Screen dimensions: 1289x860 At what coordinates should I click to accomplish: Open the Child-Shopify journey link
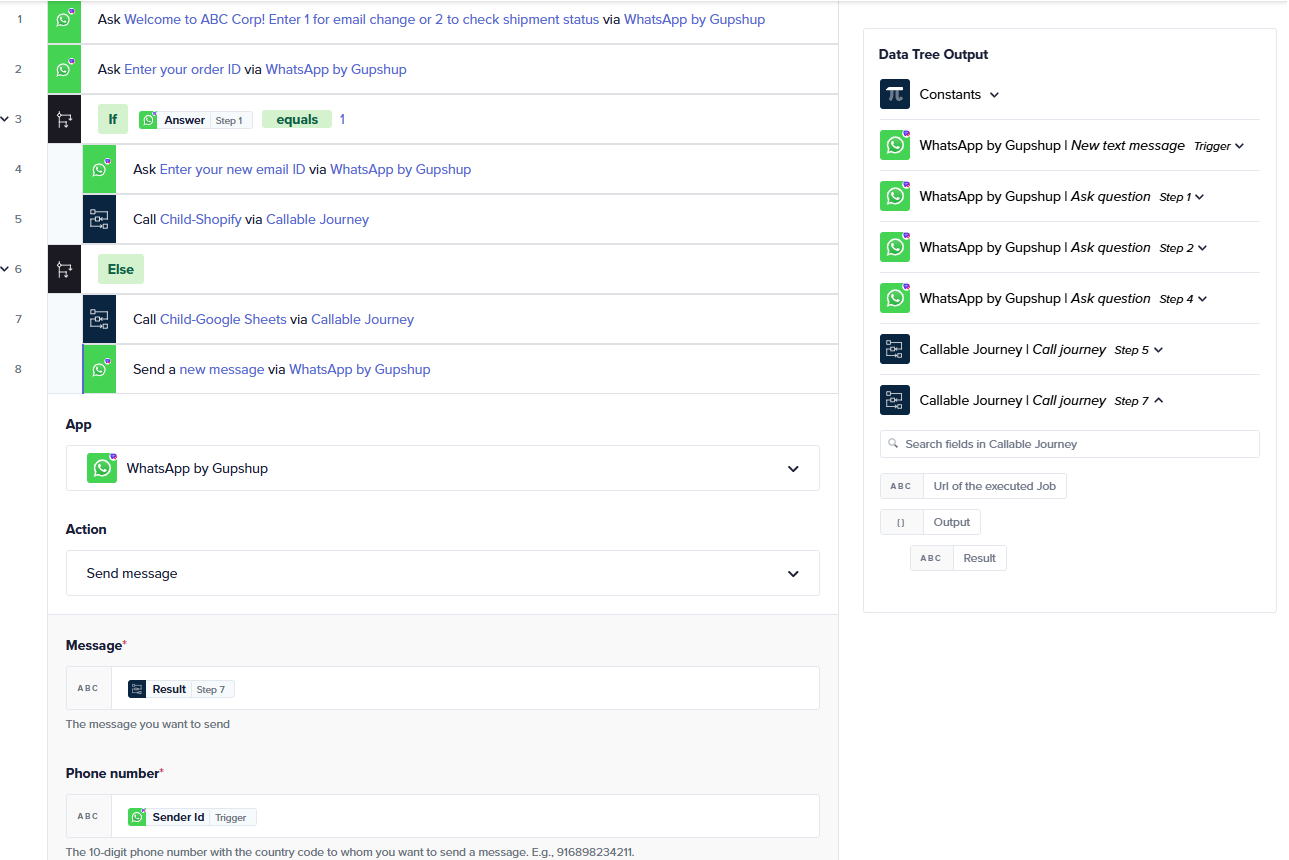tap(201, 219)
